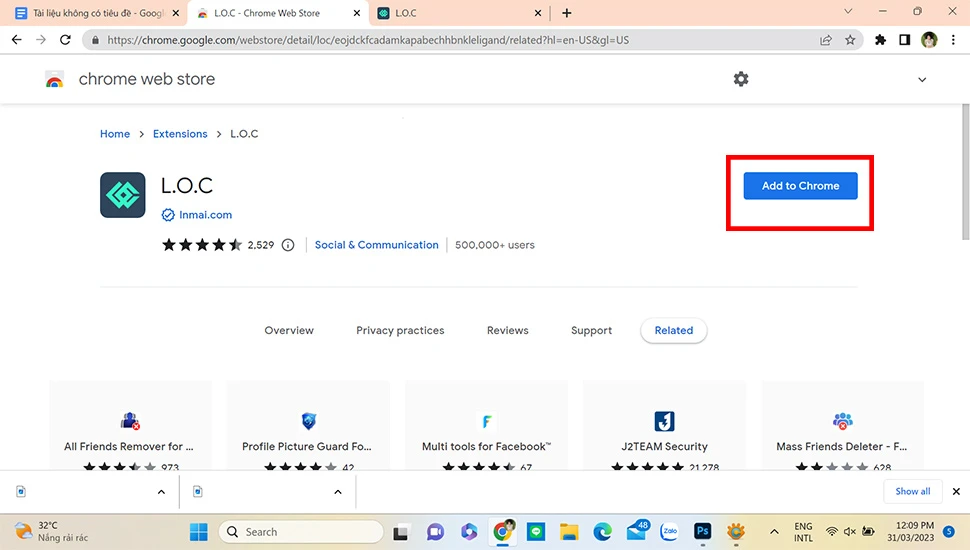Image resolution: width=970 pixels, height=550 pixels.
Task: Share this page via address bar icon
Action: (x=825, y=40)
